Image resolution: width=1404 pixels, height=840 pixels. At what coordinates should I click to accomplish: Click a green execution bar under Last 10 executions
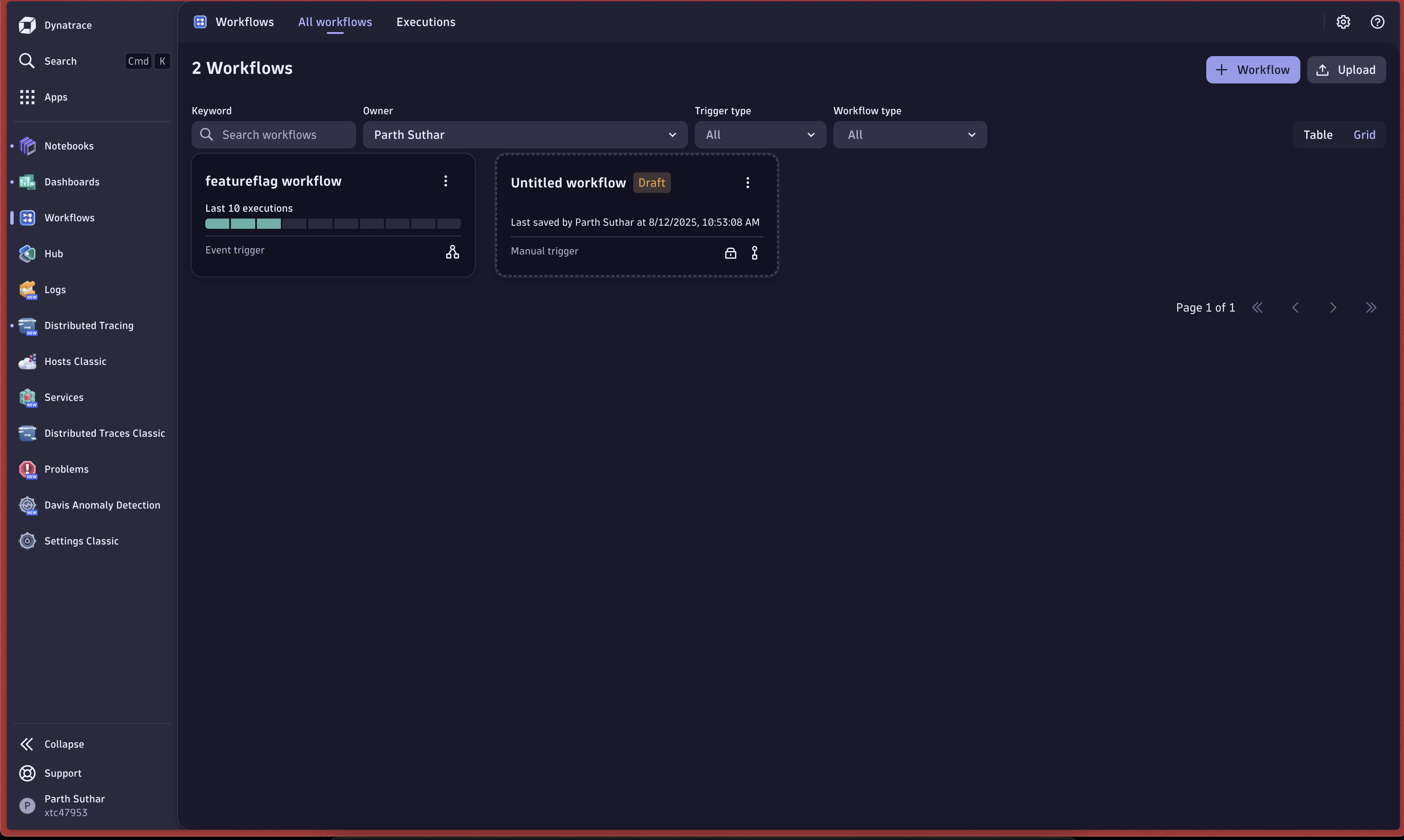click(217, 224)
